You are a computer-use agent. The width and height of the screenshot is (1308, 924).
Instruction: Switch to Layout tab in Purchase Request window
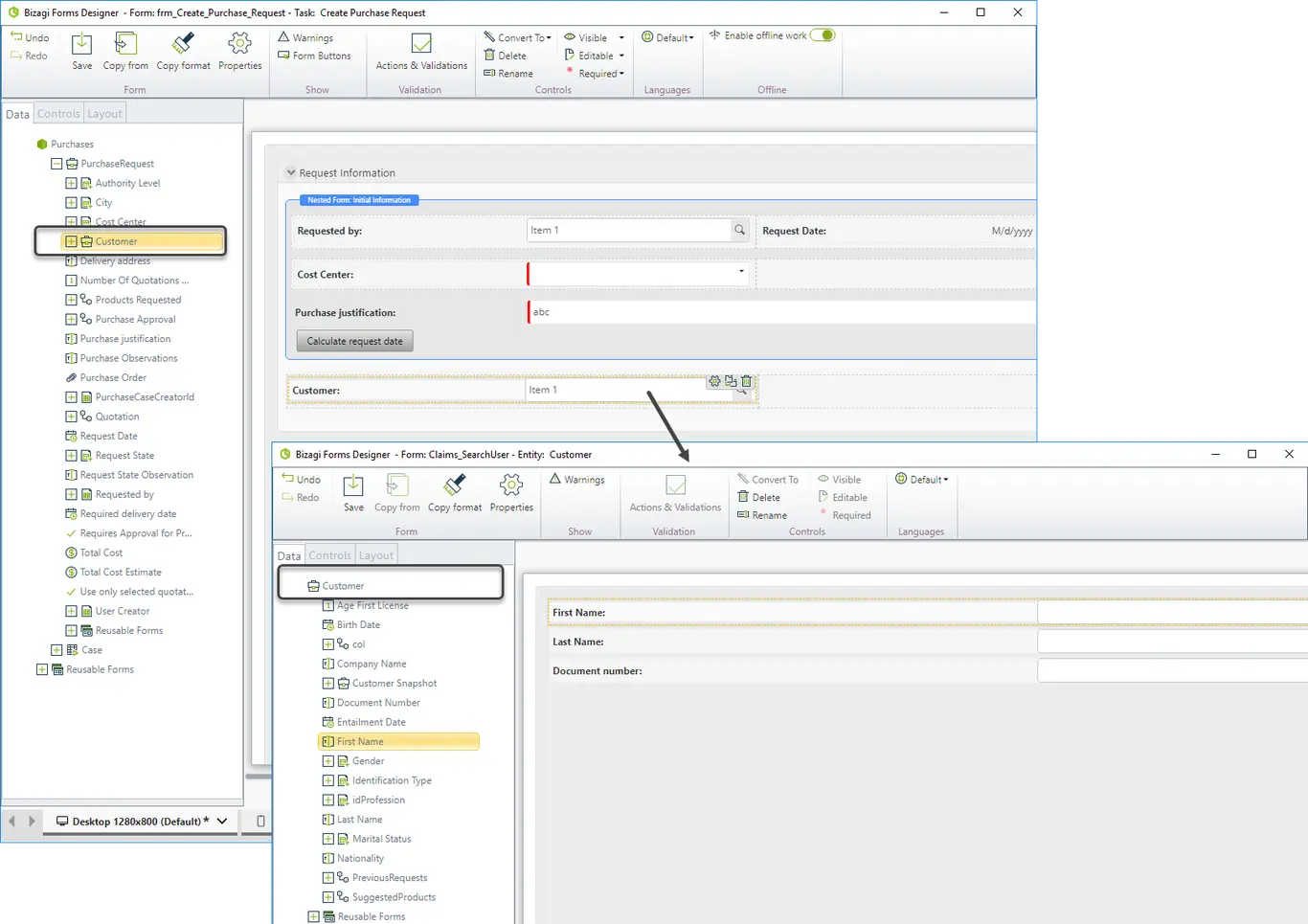[104, 113]
